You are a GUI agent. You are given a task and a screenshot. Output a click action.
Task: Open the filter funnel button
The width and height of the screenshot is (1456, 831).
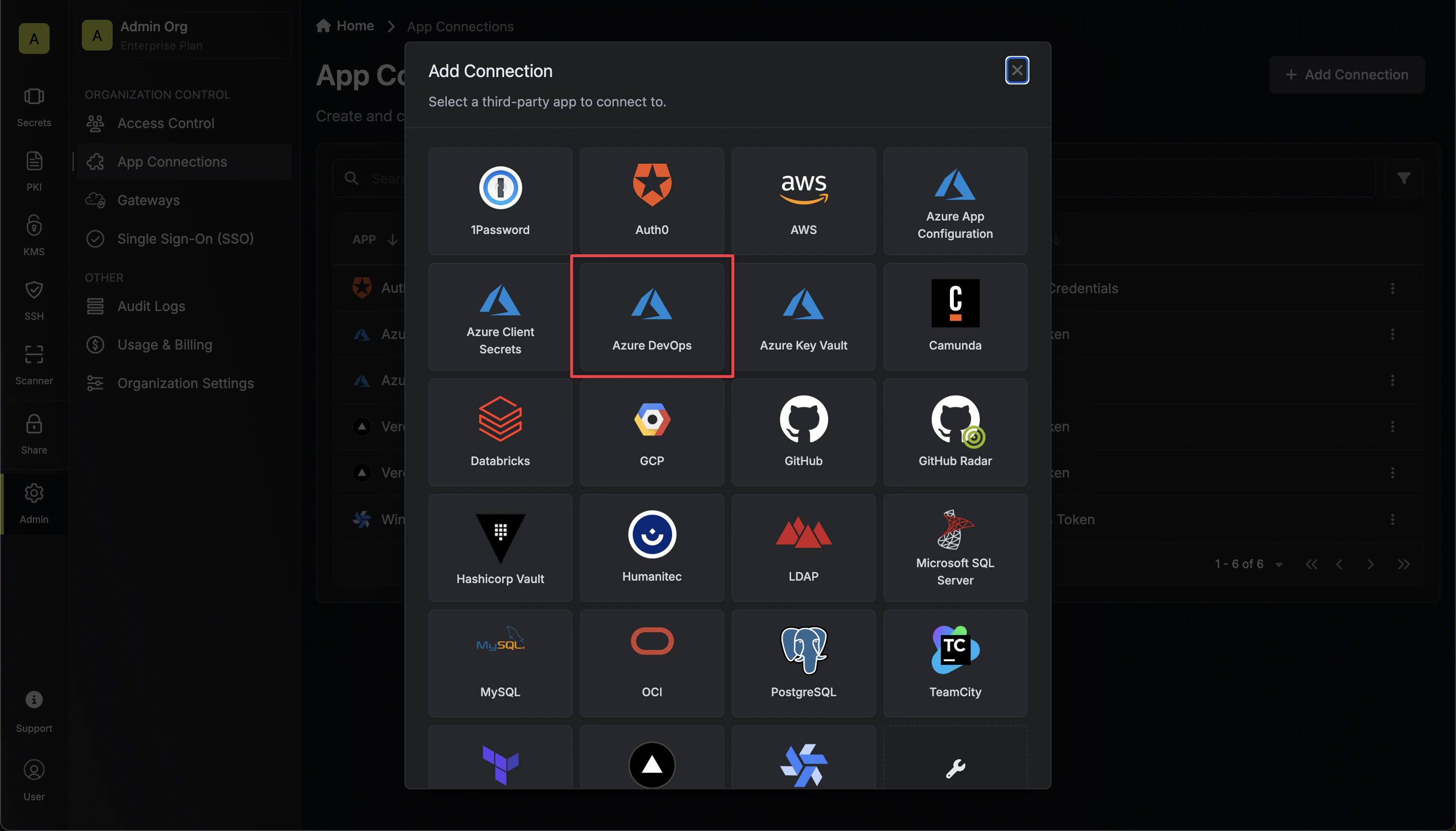pos(1404,178)
